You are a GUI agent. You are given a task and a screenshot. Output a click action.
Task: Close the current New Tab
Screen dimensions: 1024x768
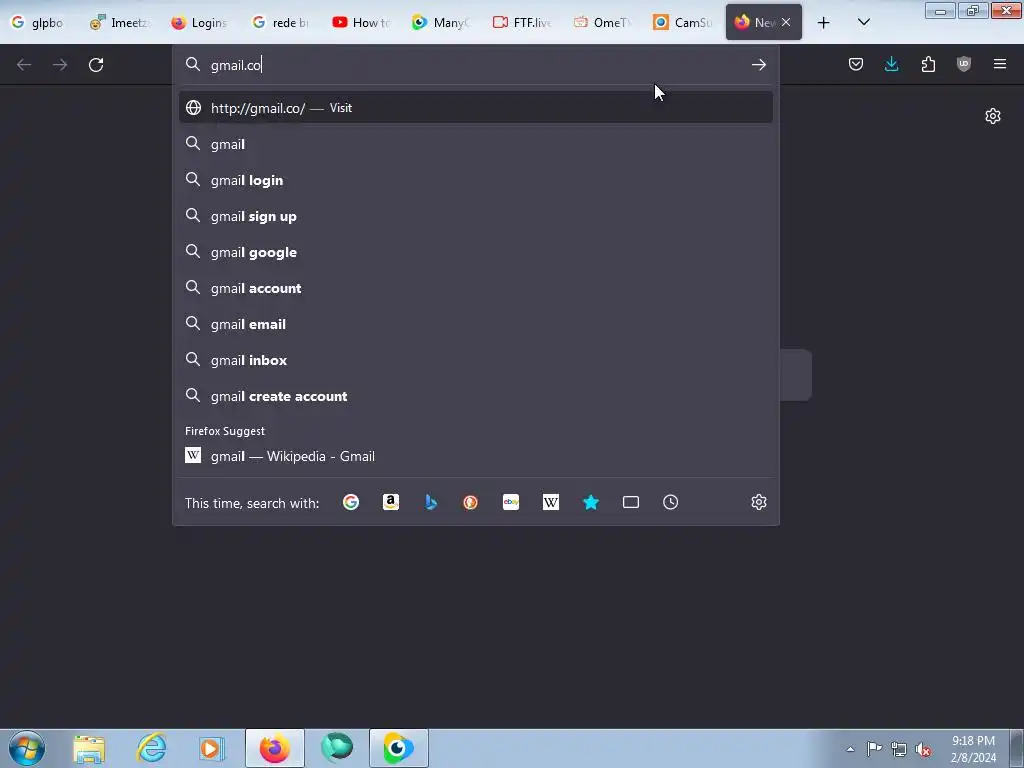[x=786, y=22]
